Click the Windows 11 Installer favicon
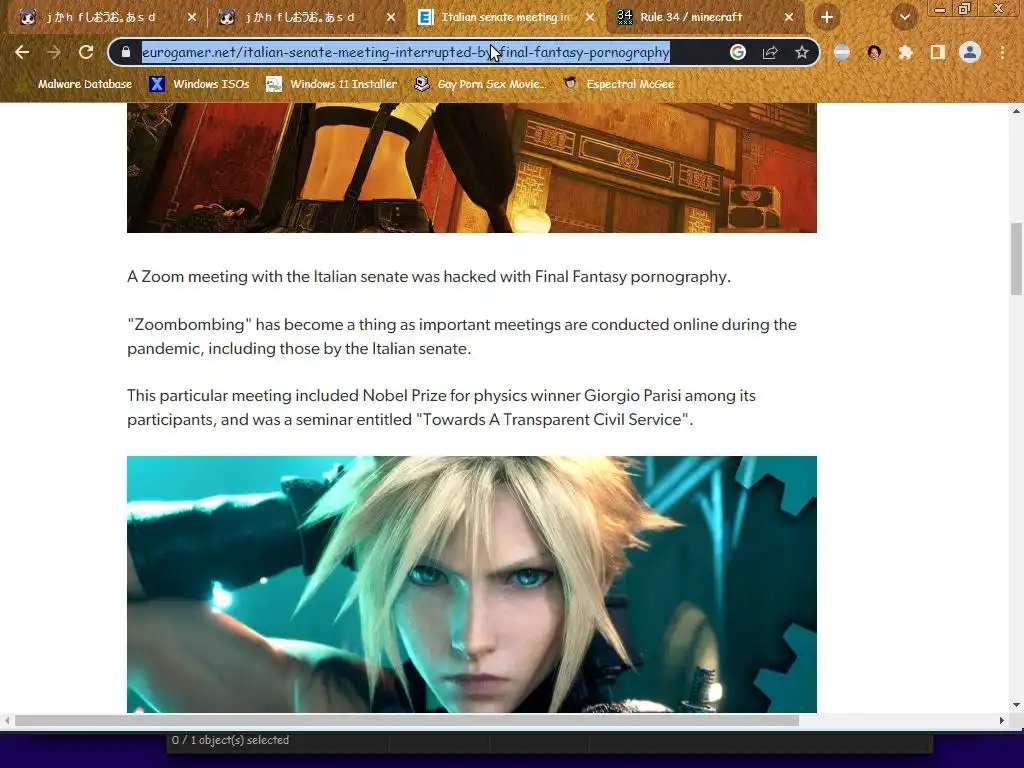 pos(274,84)
